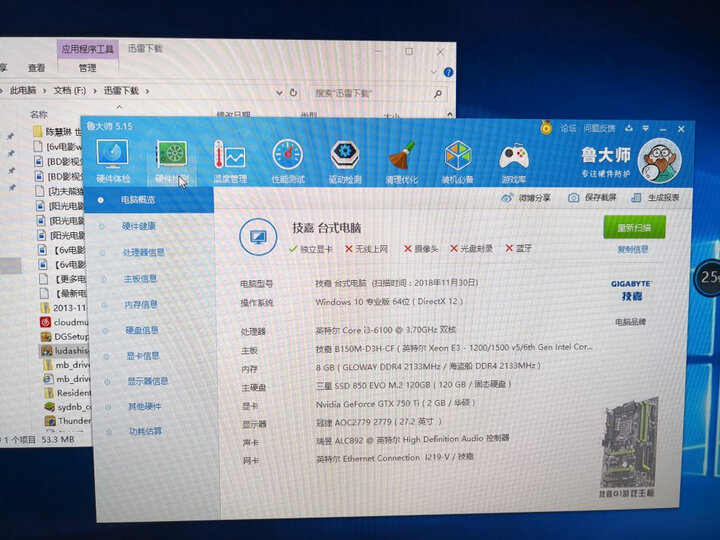Select 硬盘信息 in sidebar
The height and width of the screenshot is (540, 720).
(x=142, y=330)
